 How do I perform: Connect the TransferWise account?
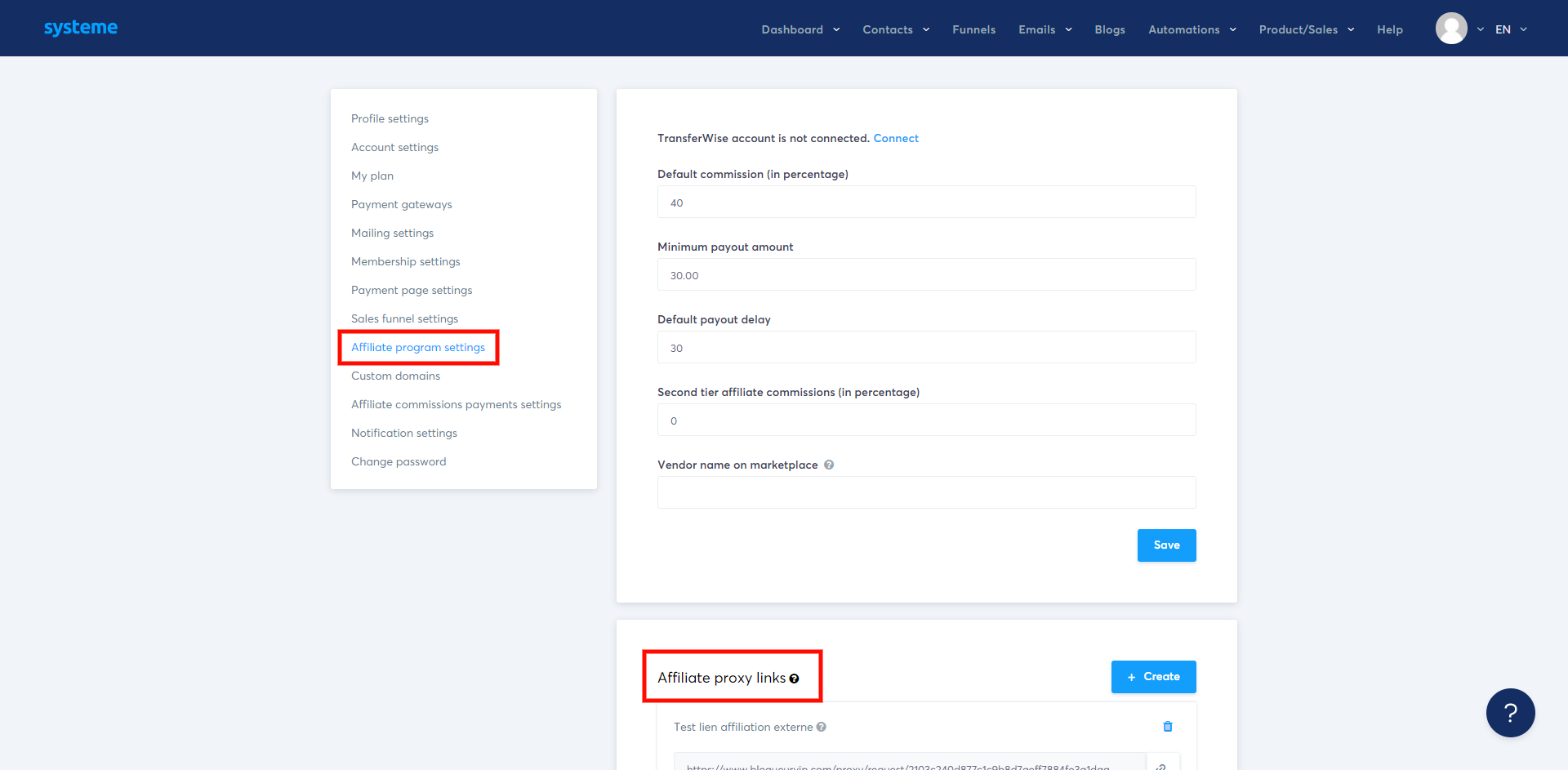[896, 138]
